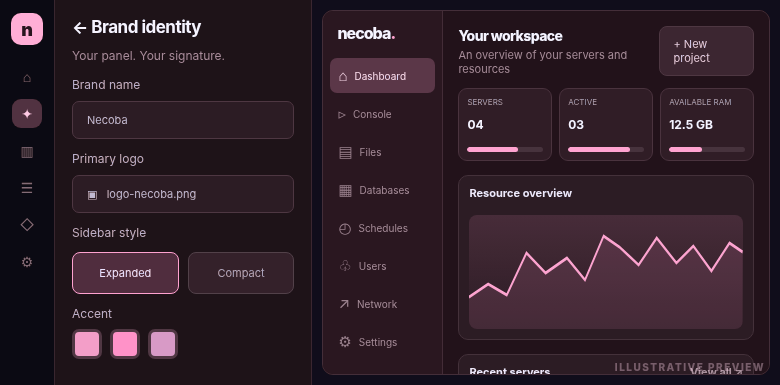Click Dashboard house icon in preview
Screen dimensions: 780x385
[343, 76]
